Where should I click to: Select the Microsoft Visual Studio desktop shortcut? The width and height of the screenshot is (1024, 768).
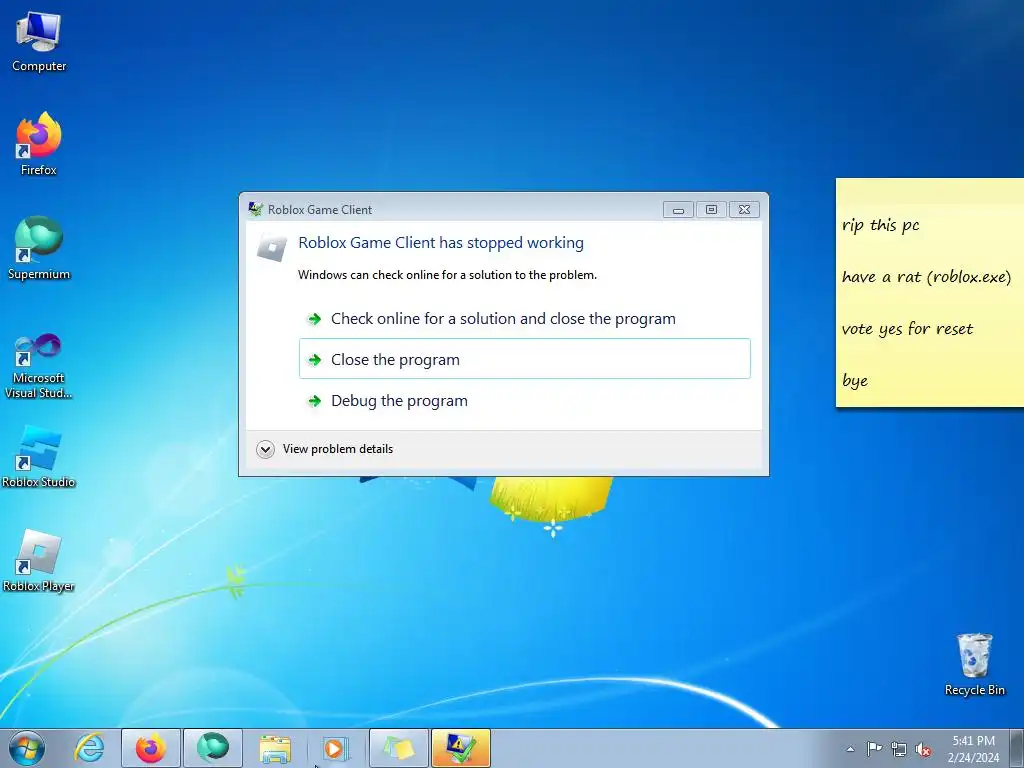tap(39, 366)
